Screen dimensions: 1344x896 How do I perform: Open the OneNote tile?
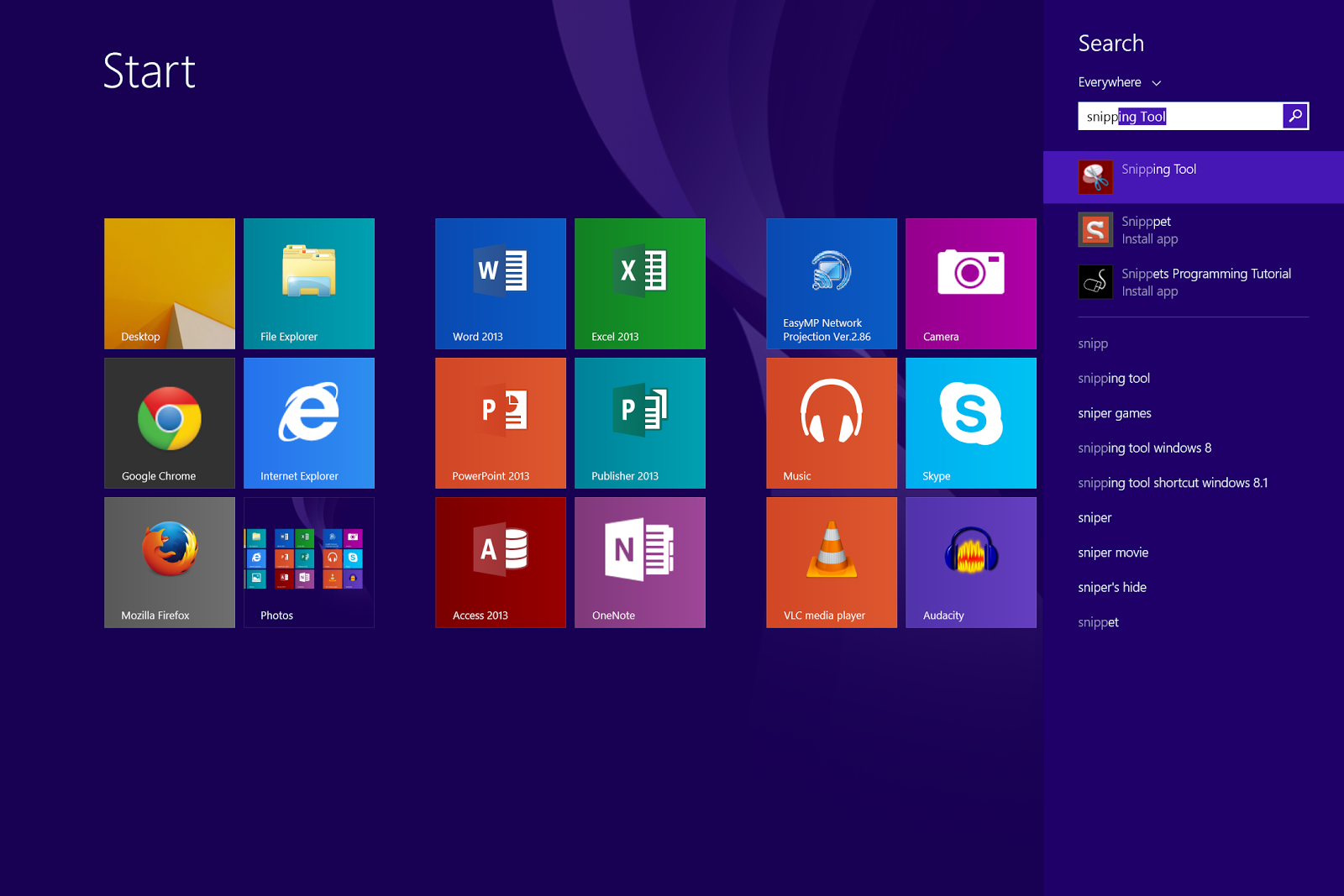(640, 563)
